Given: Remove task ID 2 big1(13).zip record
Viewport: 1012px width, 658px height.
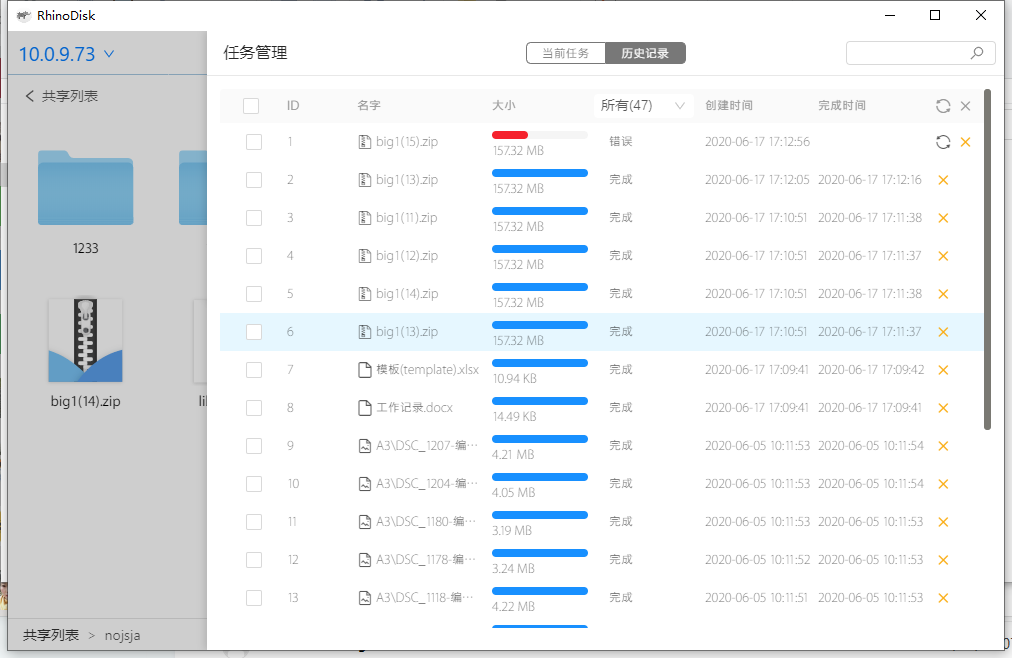Looking at the screenshot, I should tap(942, 180).
